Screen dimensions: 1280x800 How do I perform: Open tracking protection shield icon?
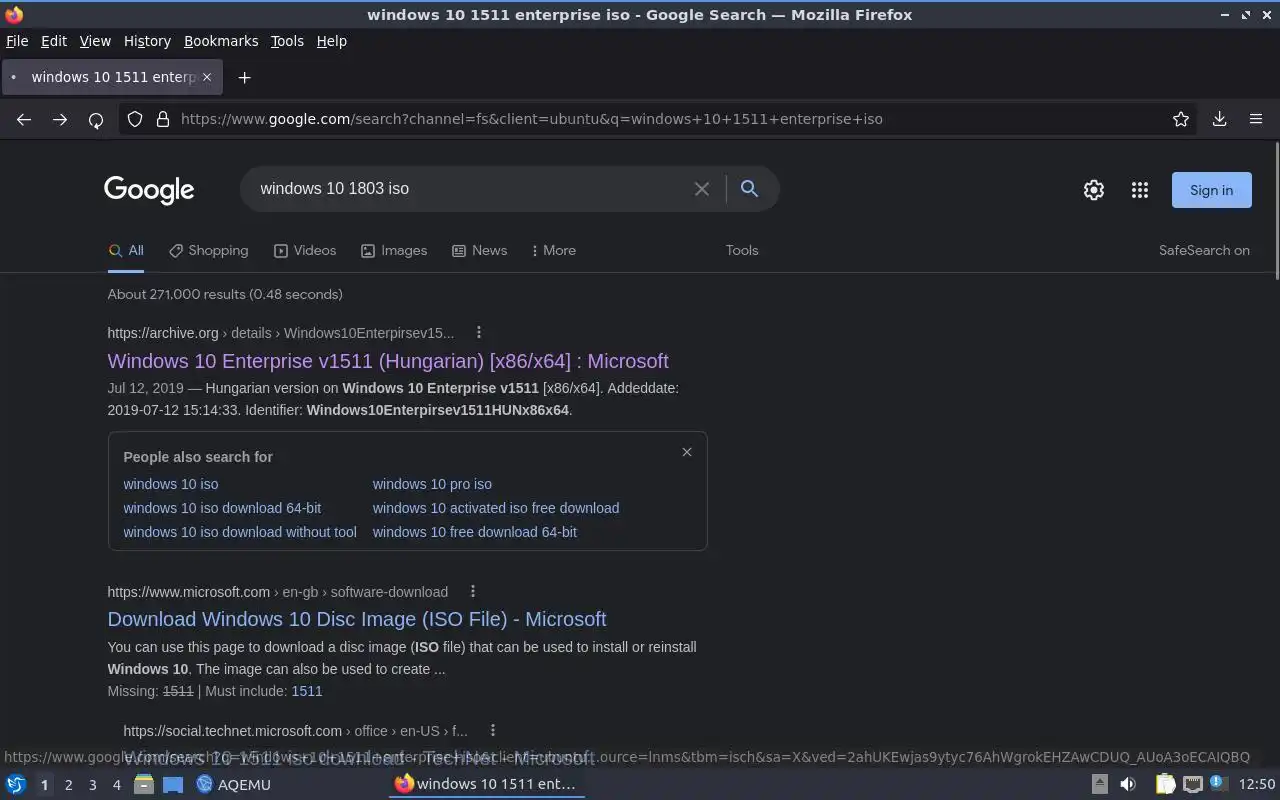[x=135, y=119]
